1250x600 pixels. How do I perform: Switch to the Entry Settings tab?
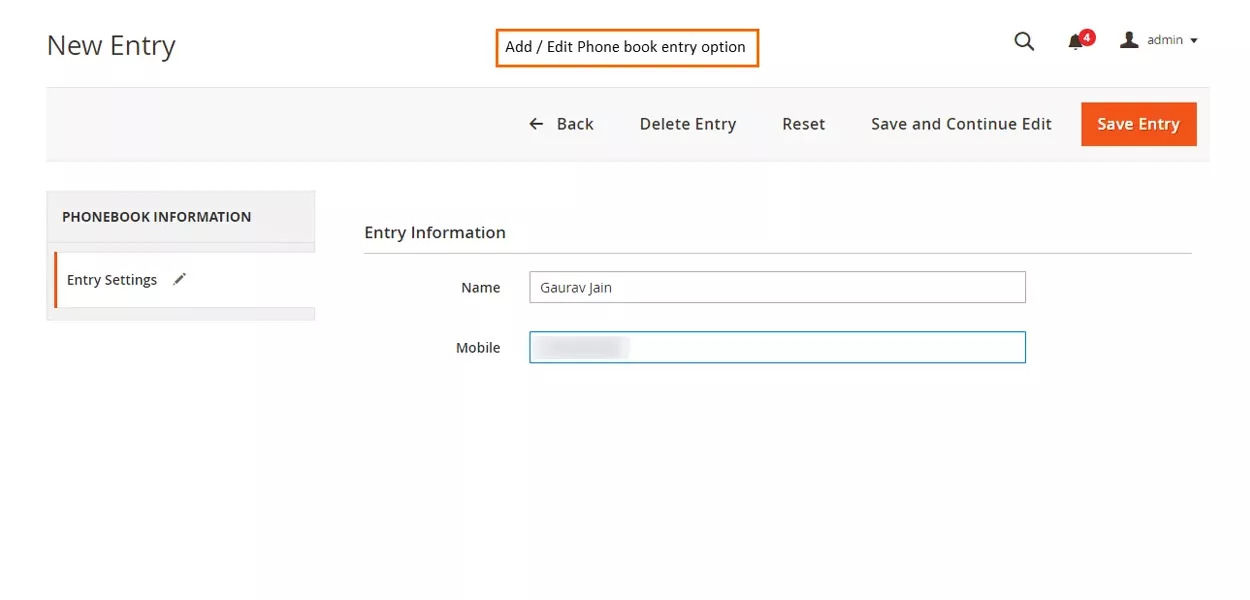click(x=111, y=280)
